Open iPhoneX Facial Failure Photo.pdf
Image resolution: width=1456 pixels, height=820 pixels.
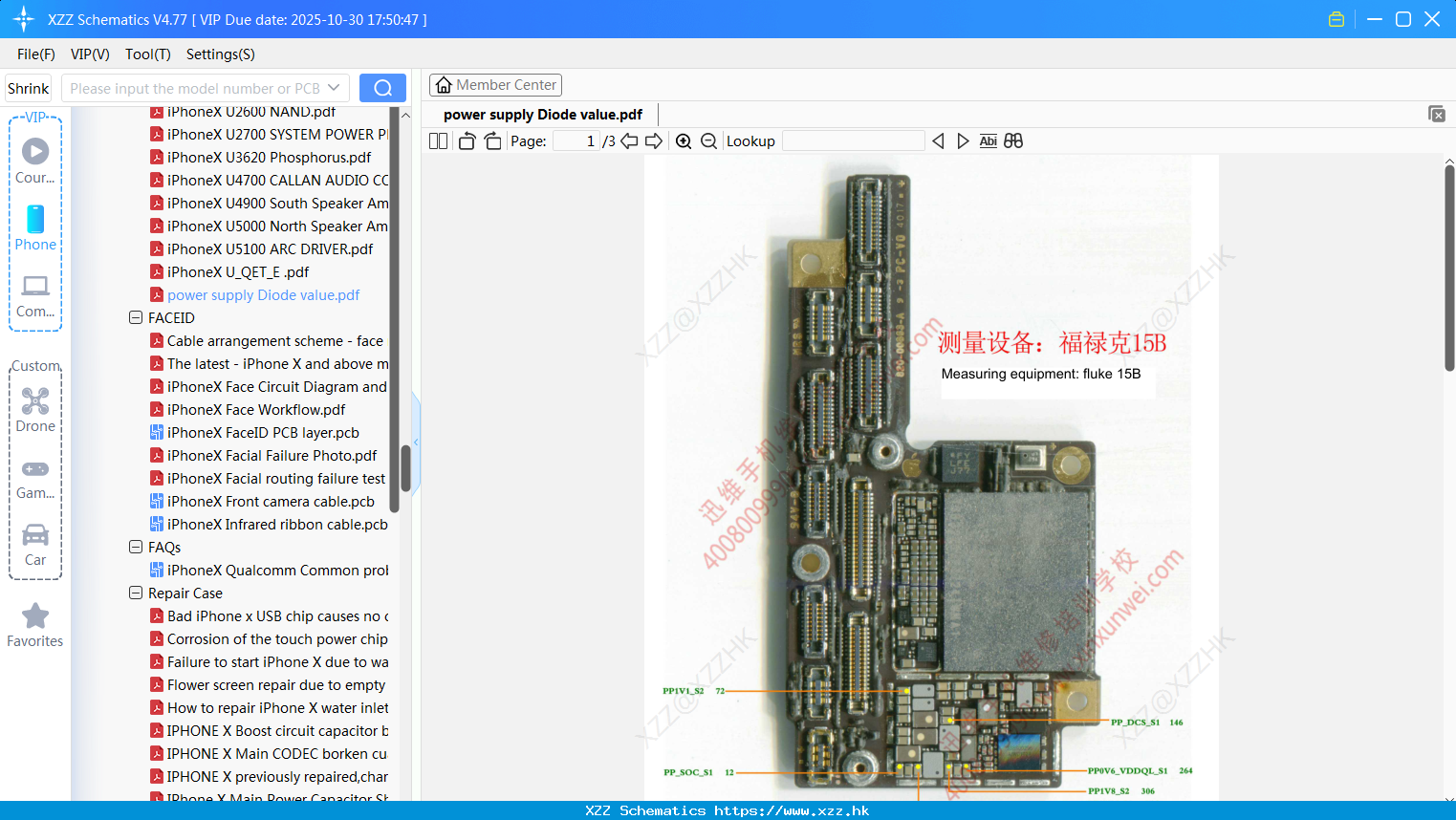point(264,455)
